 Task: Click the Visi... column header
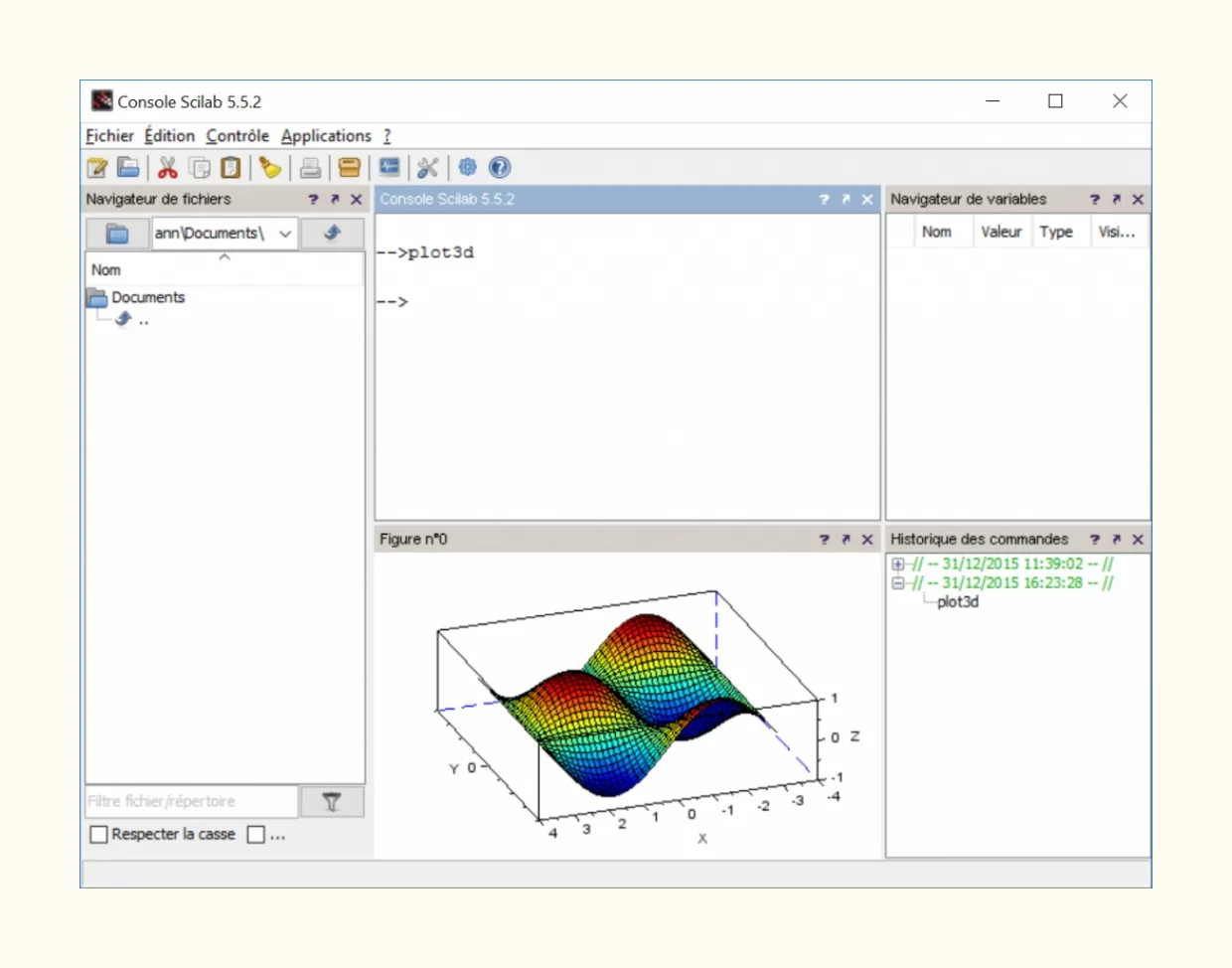[1118, 232]
